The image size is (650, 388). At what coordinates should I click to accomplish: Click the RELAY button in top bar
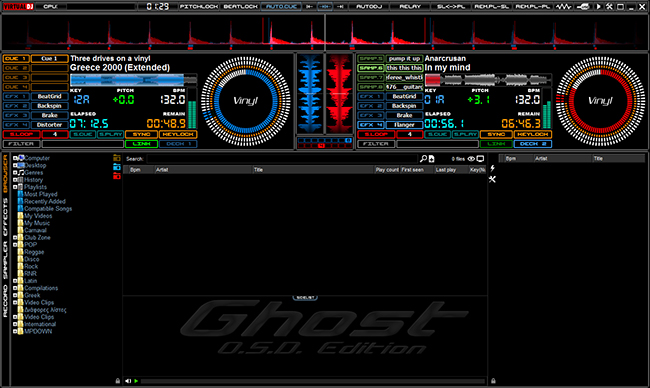(410, 6)
